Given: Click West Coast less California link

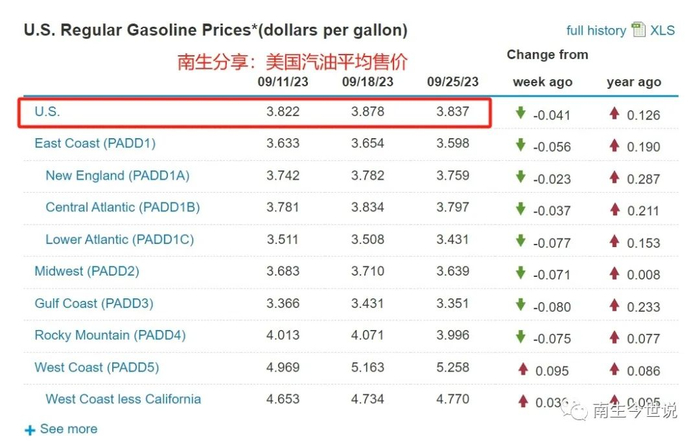Looking at the screenshot, I should tap(123, 399).
